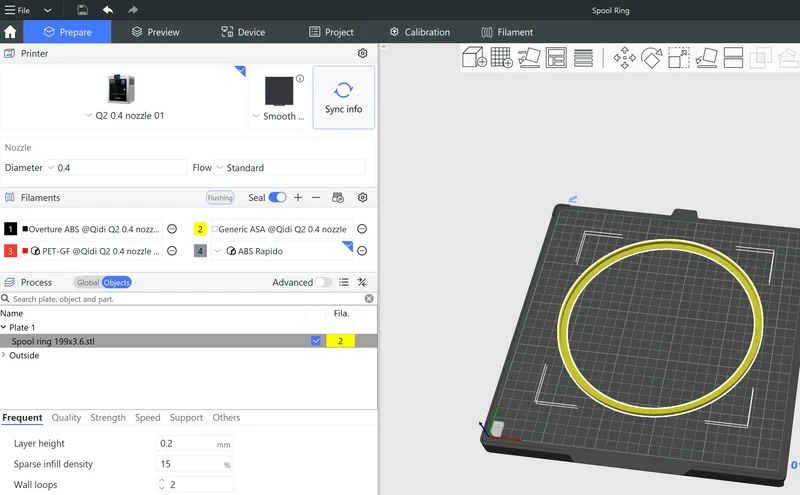Select the Scale tool icon
Viewport: 800px width, 495px height.
point(679,58)
